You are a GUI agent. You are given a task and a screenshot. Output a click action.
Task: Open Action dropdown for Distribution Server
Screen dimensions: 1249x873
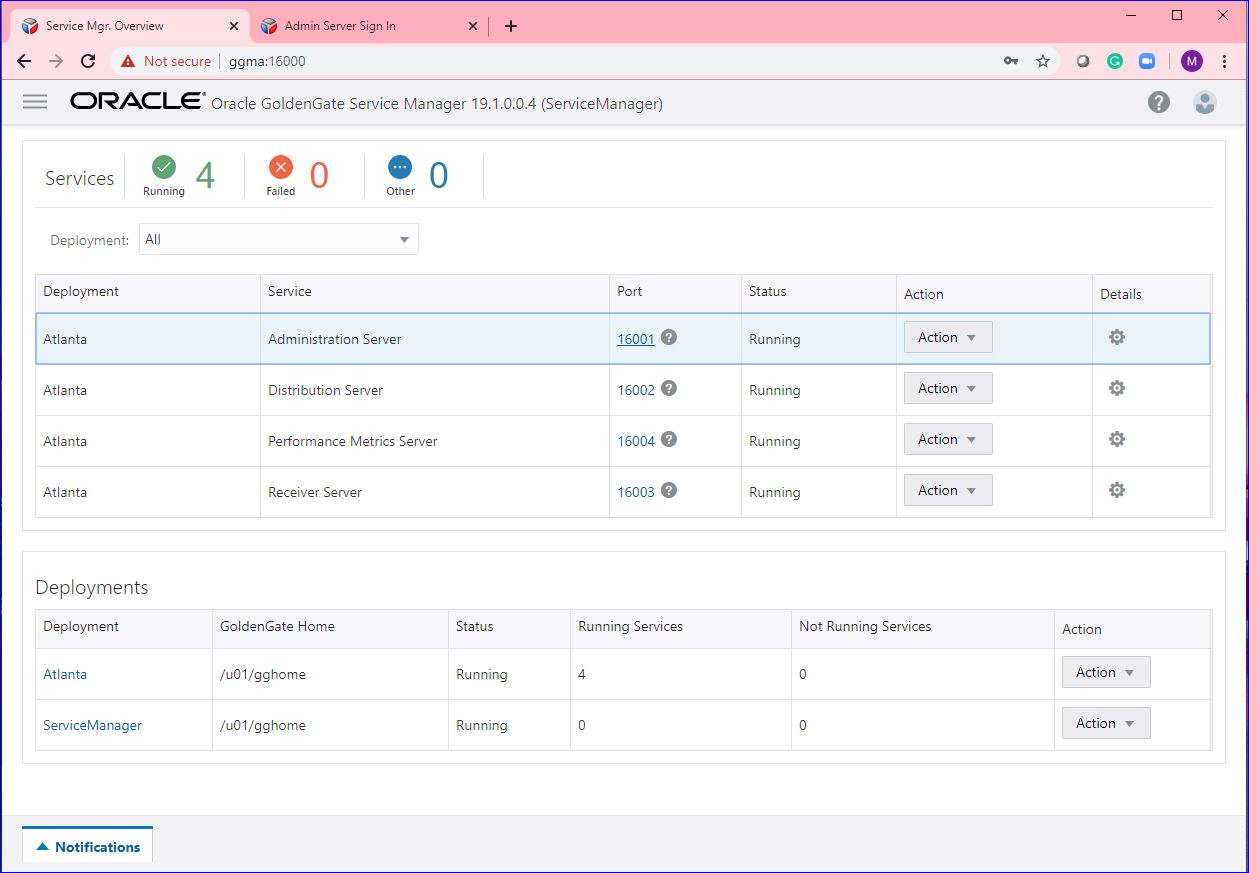click(x=948, y=388)
